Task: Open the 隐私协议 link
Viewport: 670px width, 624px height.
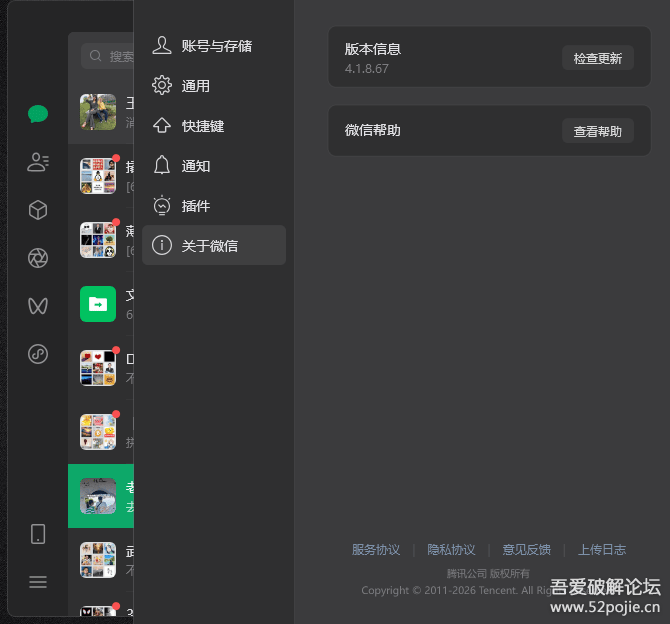Action: 451,550
